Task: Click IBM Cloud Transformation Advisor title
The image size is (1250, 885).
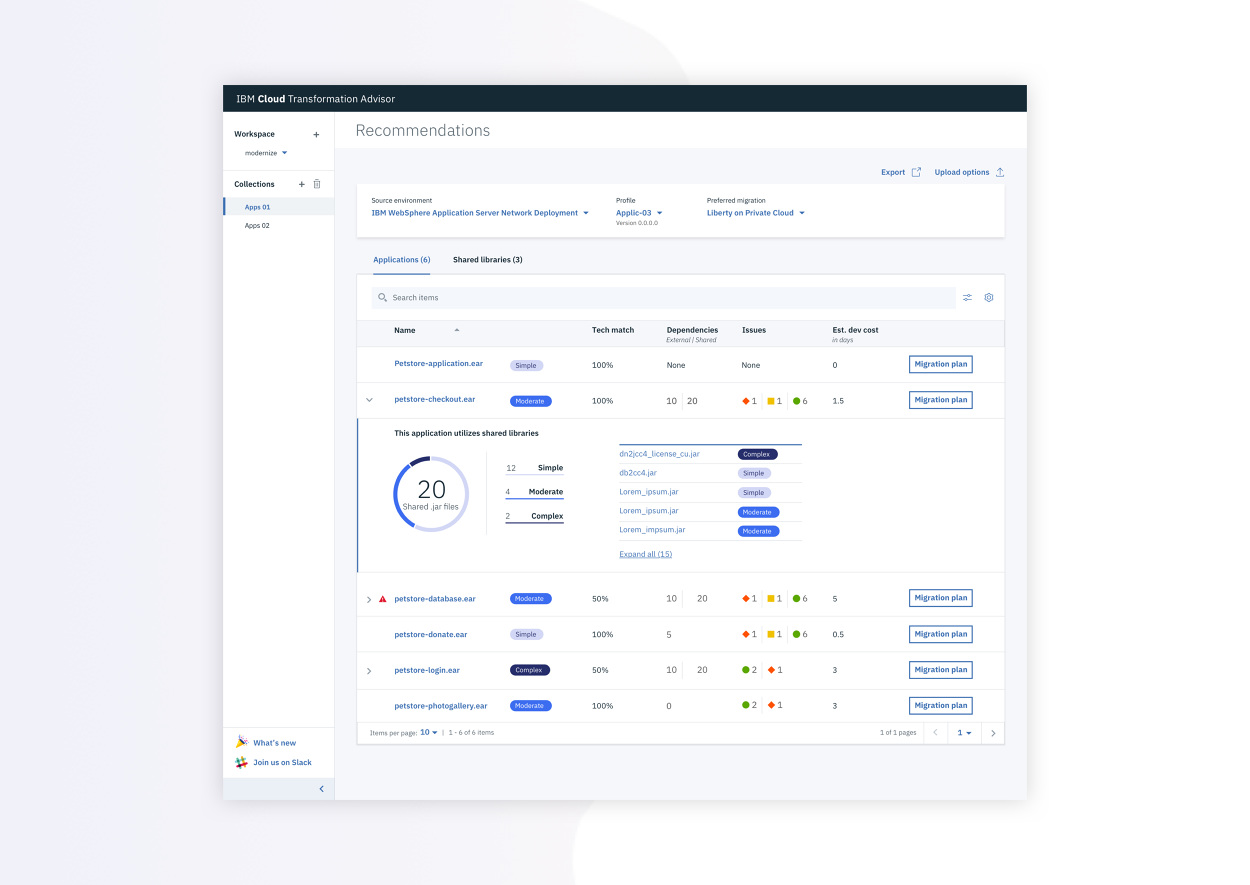Action: tap(315, 99)
